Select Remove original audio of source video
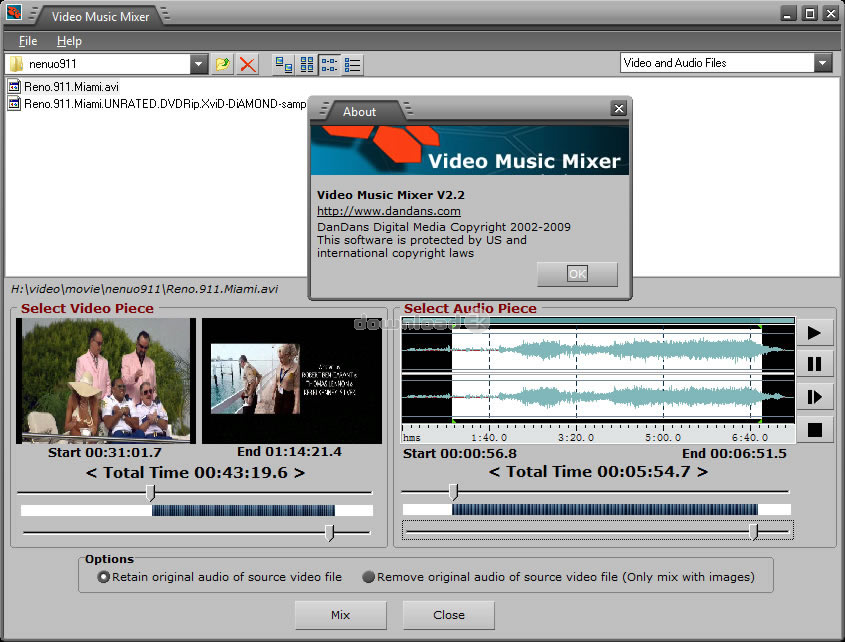The width and height of the screenshot is (845, 642). pos(369,577)
